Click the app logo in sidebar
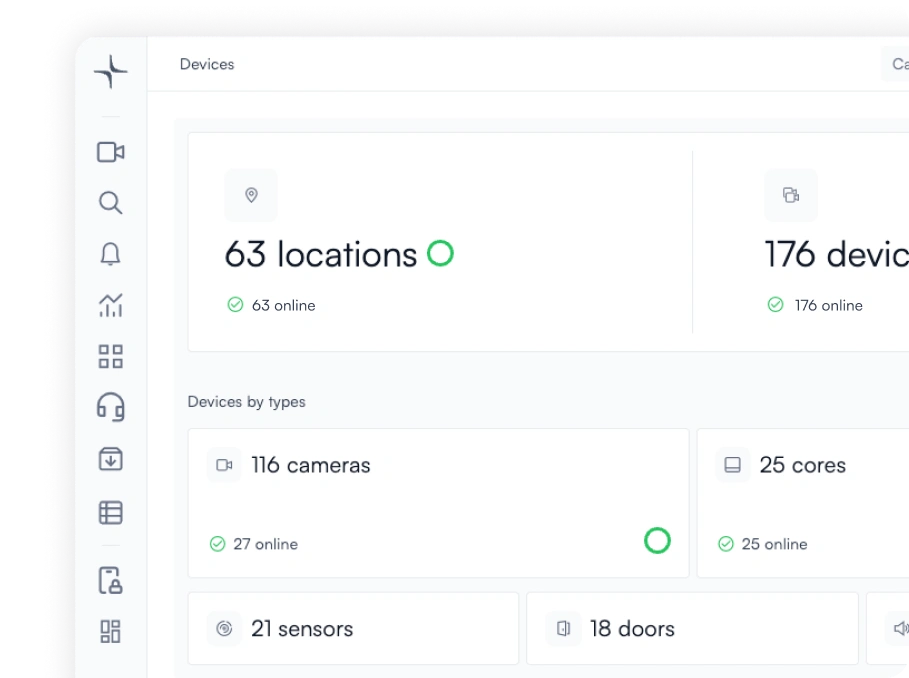The width and height of the screenshot is (909, 678). [110, 72]
